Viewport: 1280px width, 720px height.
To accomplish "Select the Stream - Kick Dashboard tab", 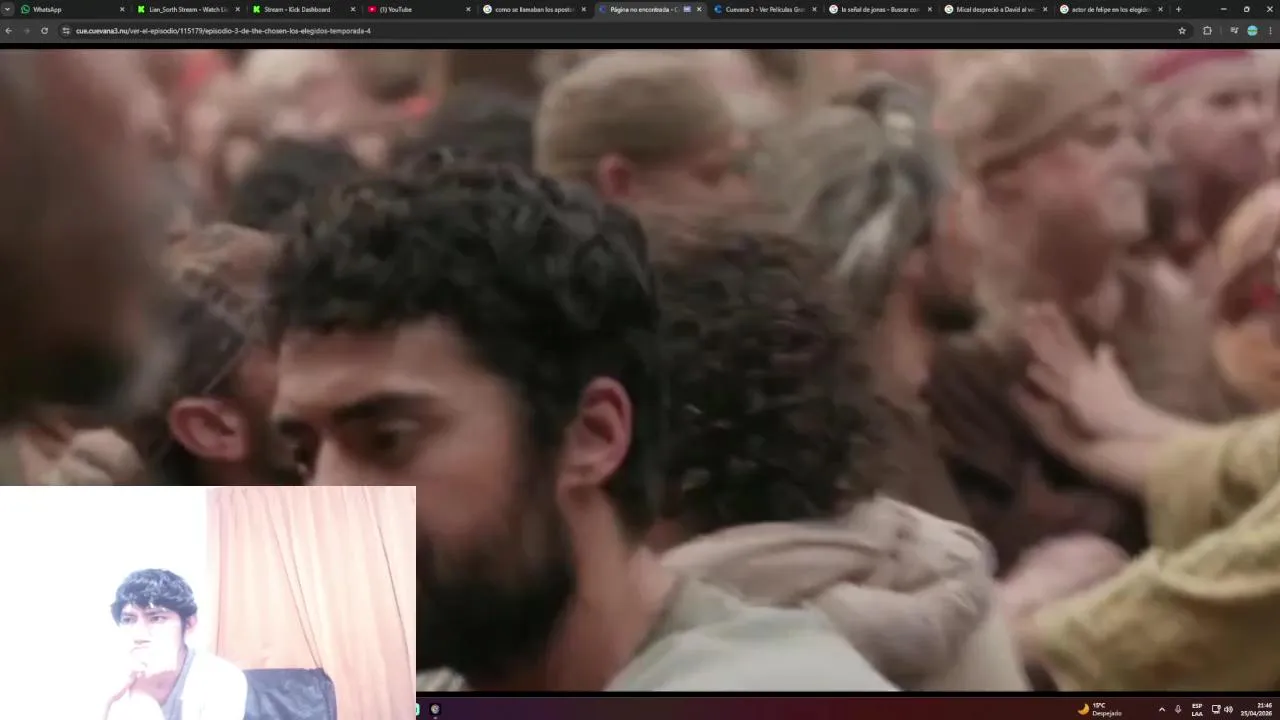I will click(x=302, y=9).
